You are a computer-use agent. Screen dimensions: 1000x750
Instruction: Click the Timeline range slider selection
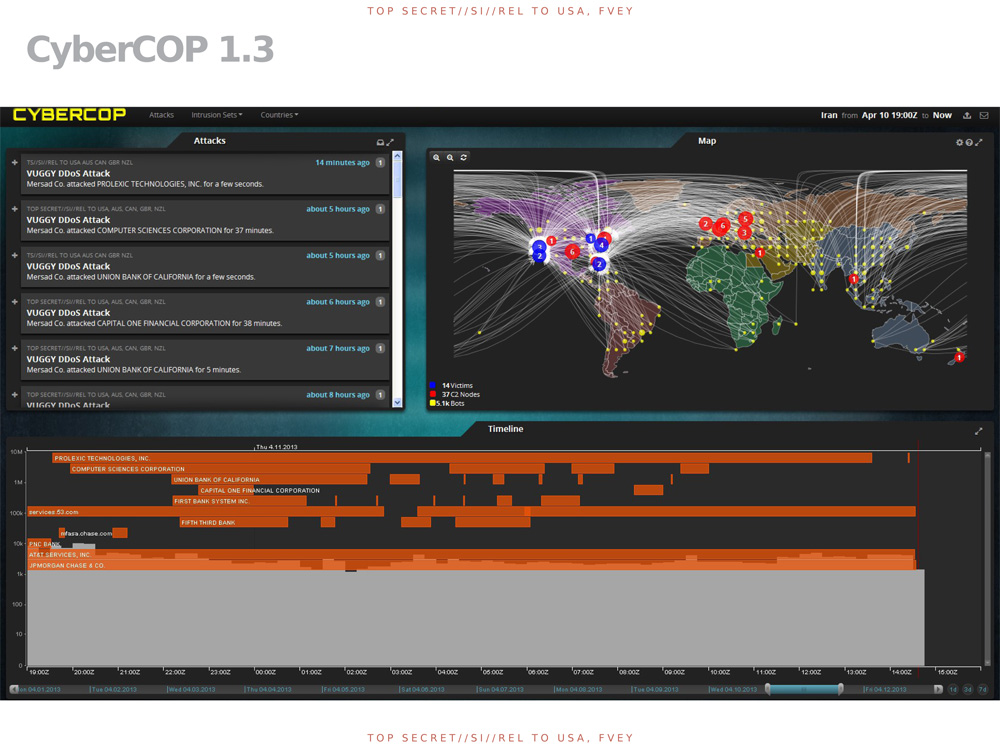(804, 689)
